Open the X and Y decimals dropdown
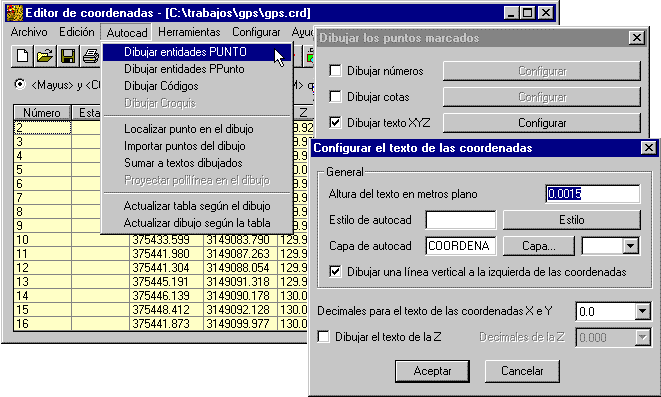Screen dimensions: 661x397 (642, 311)
